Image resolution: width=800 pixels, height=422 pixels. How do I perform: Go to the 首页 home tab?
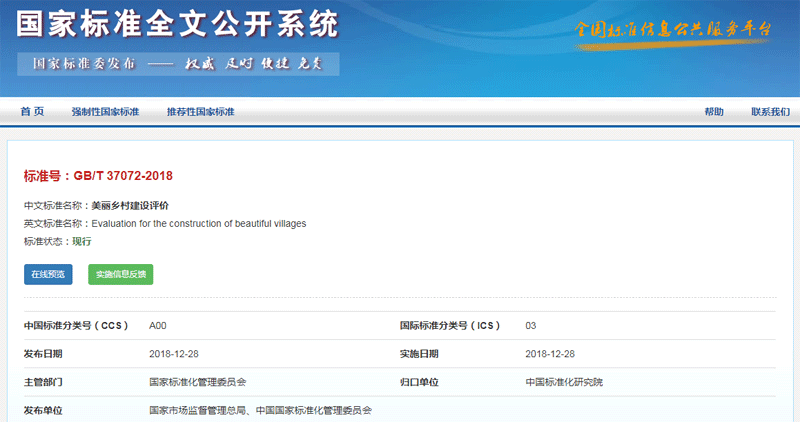32,112
